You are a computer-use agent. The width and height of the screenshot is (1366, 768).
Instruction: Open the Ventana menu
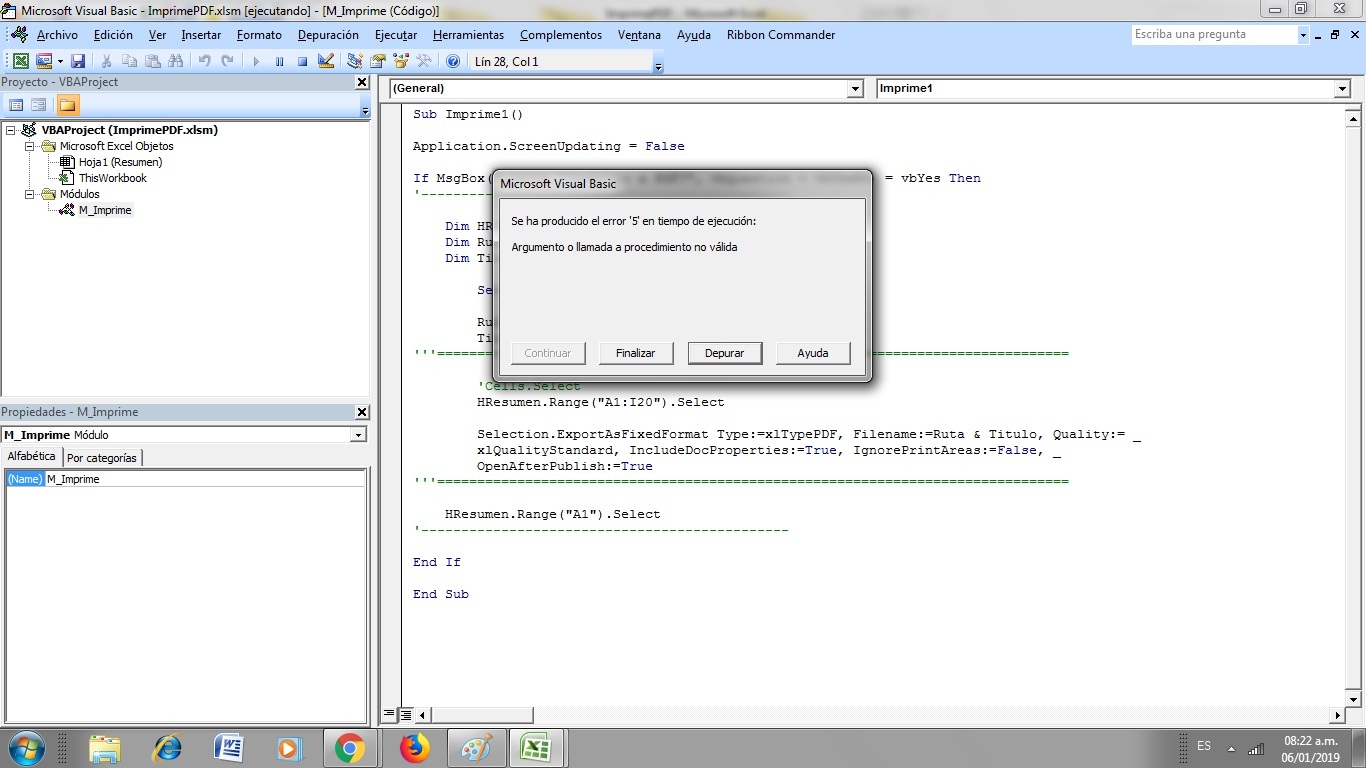coord(639,35)
